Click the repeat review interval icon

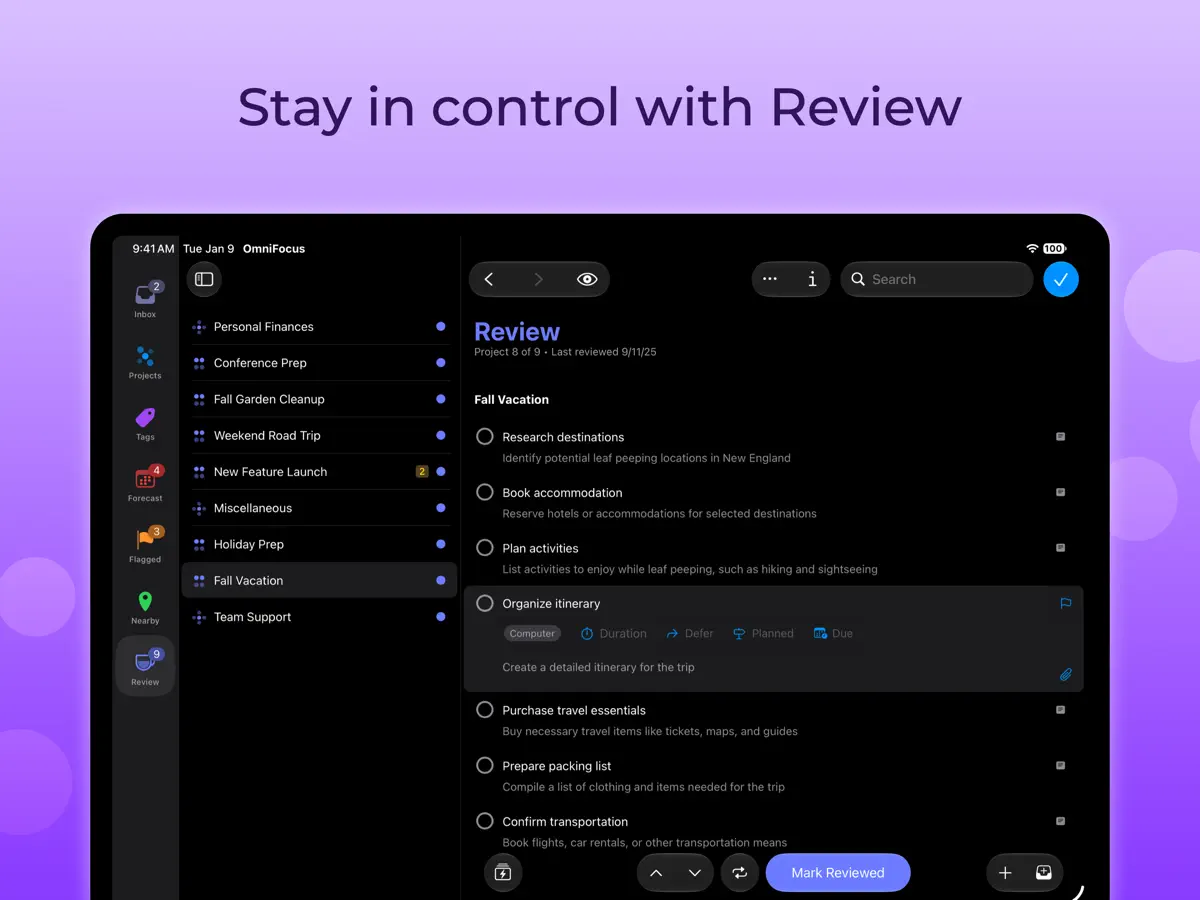coord(740,873)
